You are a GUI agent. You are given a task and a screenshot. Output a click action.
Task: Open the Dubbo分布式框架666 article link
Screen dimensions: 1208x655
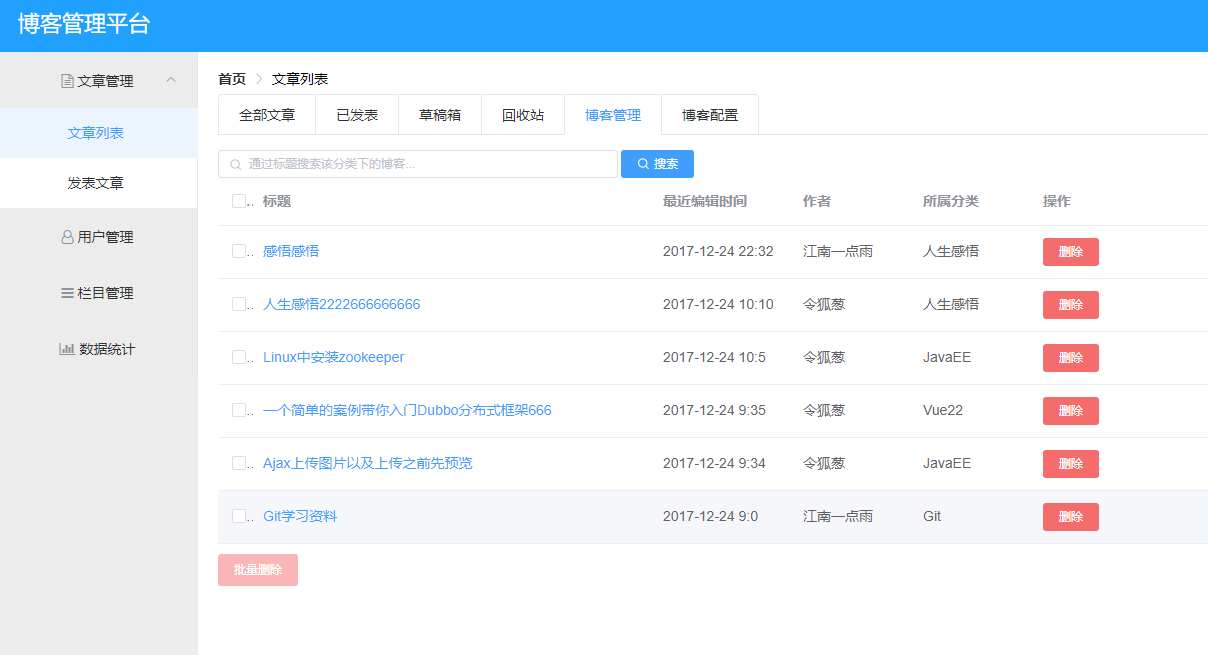[407, 410]
